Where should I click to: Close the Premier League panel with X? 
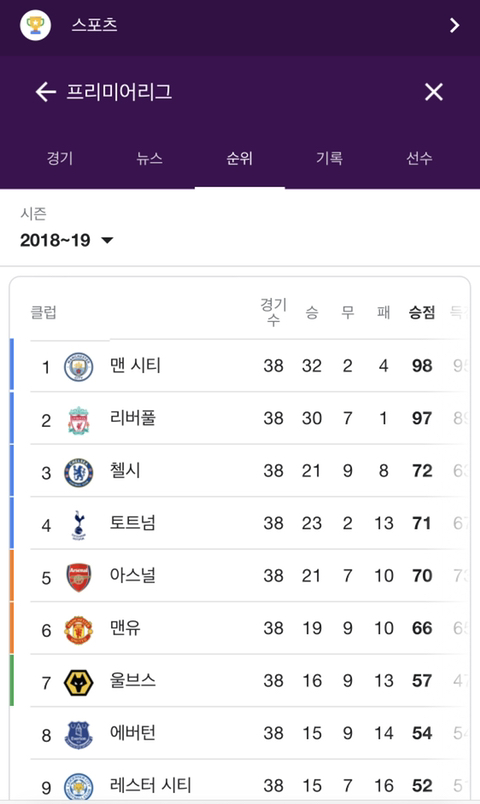(x=433, y=92)
